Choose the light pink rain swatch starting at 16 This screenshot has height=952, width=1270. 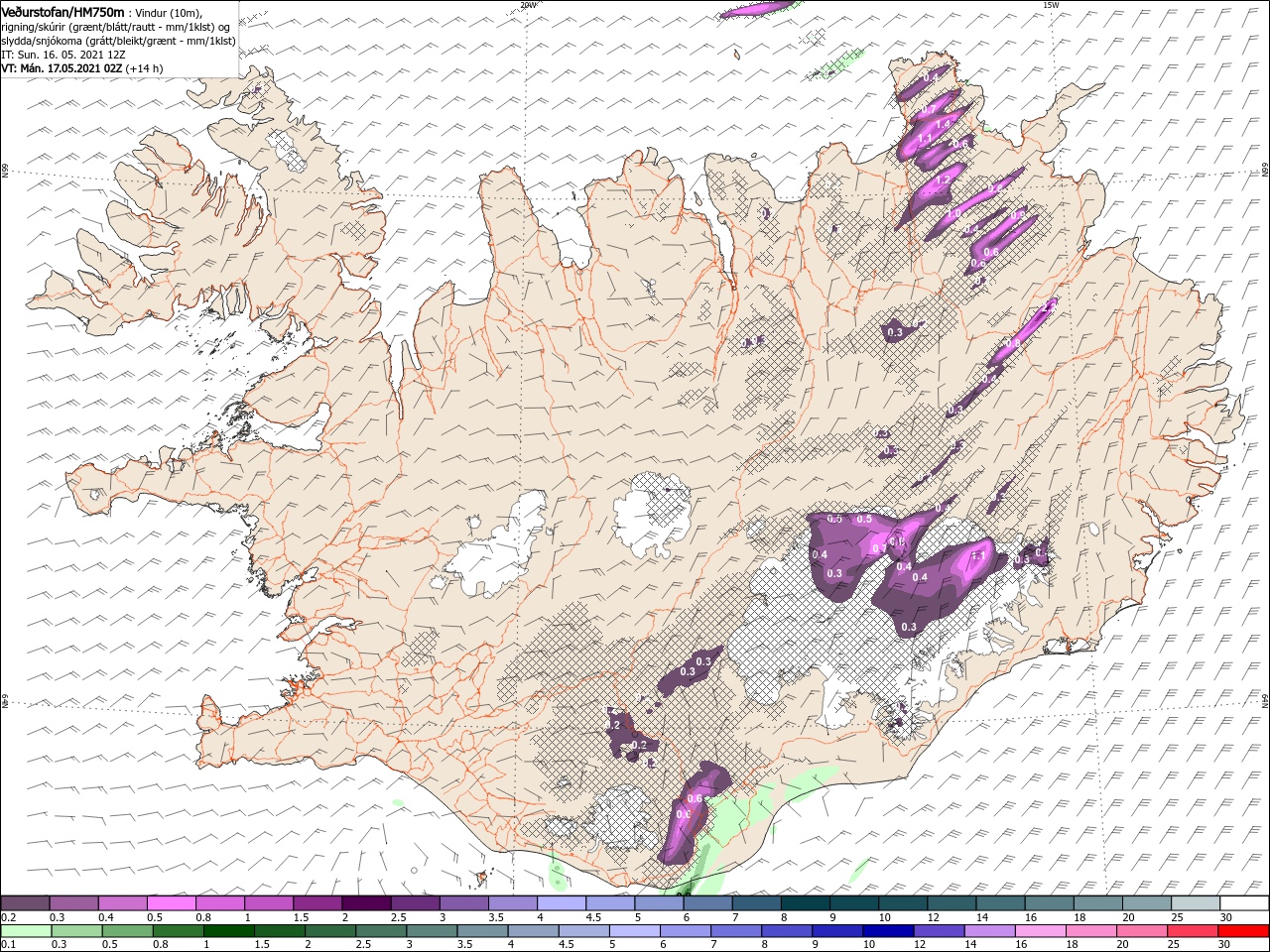1040,931
